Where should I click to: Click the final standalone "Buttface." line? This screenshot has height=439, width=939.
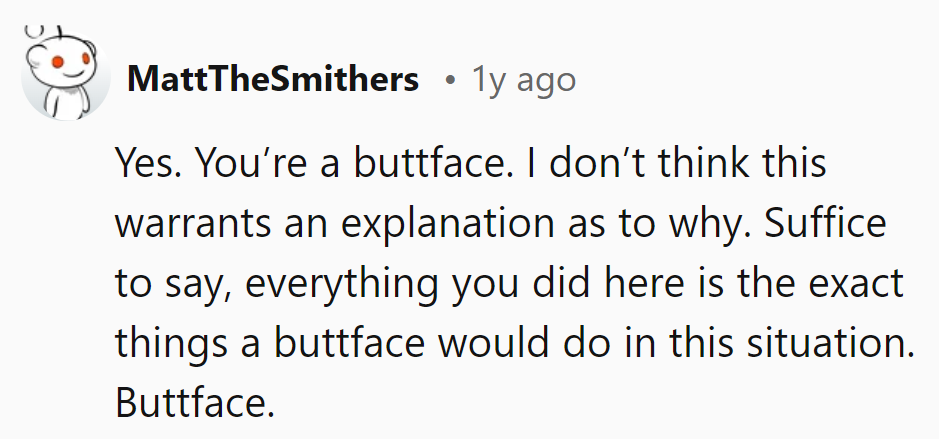(x=194, y=403)
